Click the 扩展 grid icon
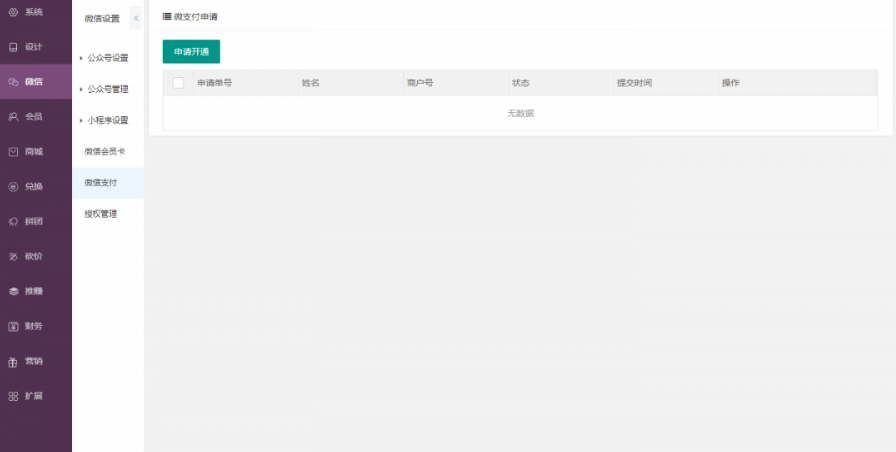 pos(13,396)
